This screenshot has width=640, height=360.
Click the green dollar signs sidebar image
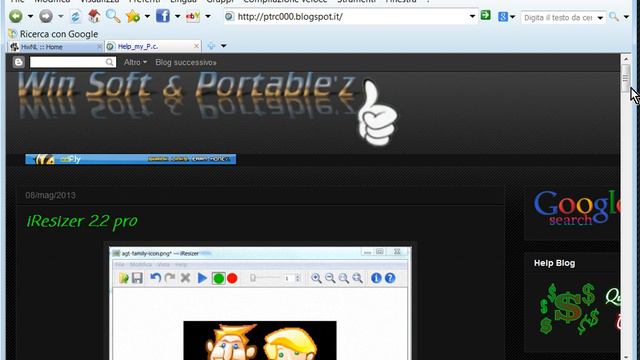568,309
